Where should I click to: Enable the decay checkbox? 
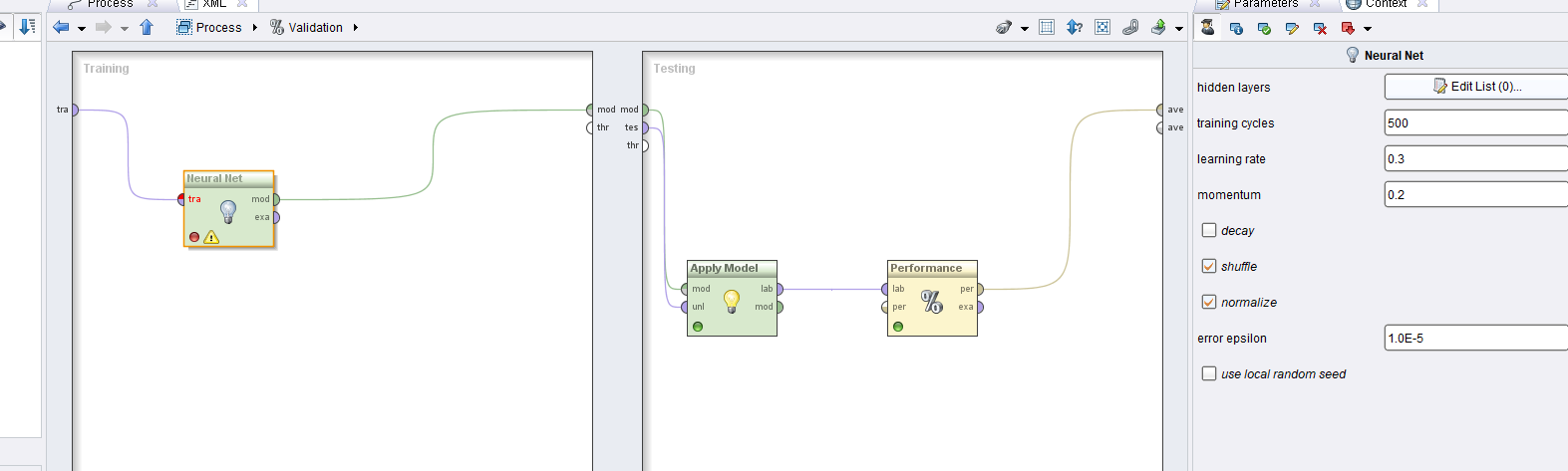(x=1209, y=230)
